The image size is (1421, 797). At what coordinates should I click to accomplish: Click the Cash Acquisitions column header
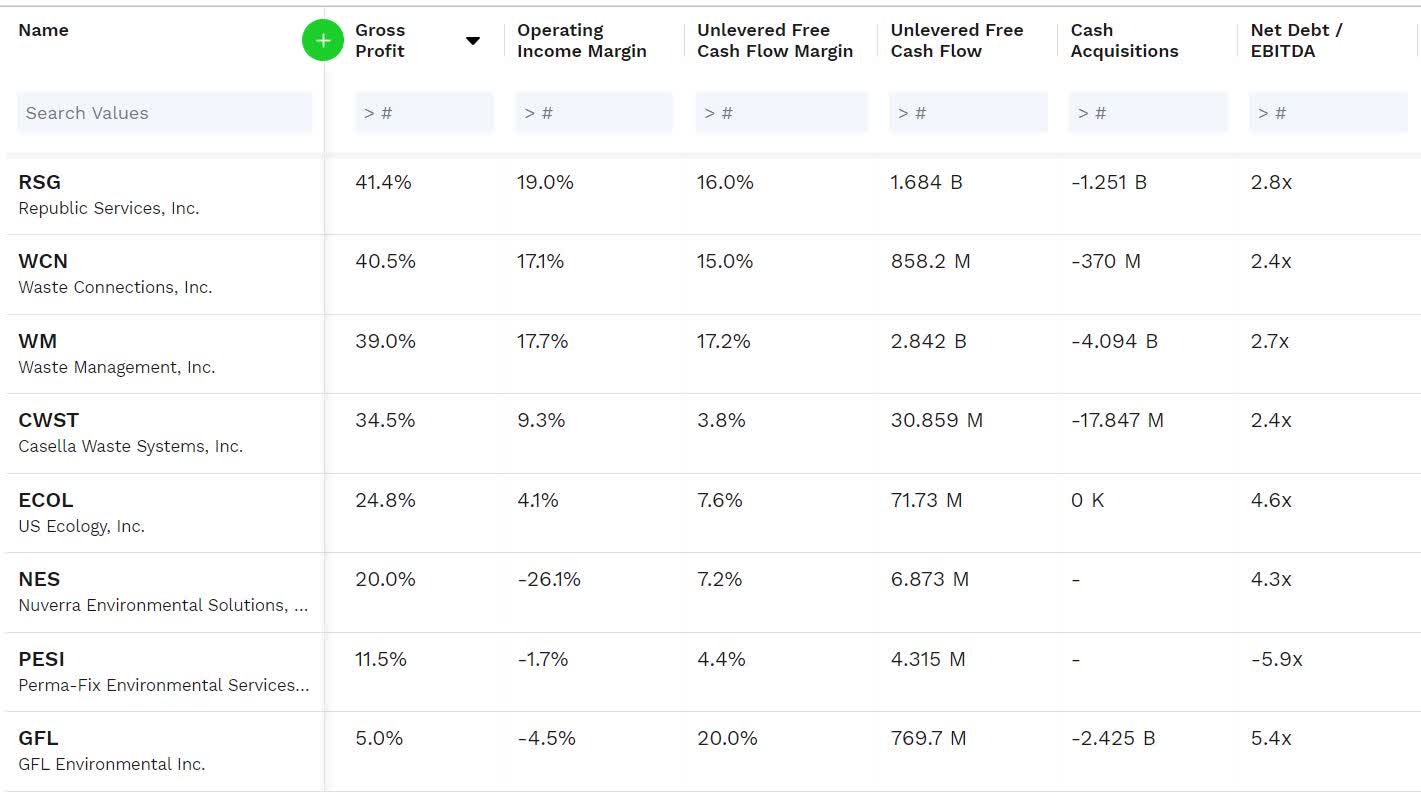[1124, 41]
